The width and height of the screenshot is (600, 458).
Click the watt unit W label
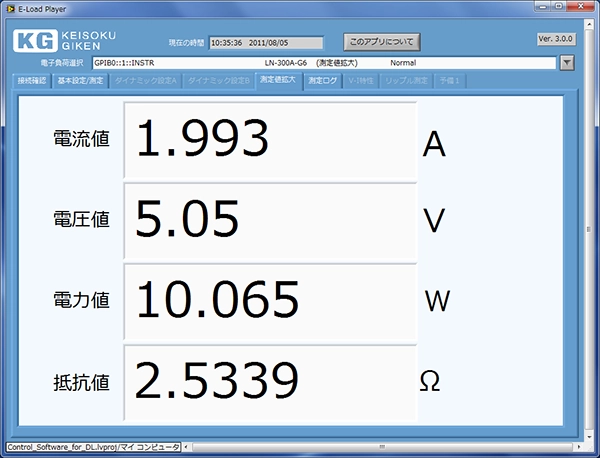[437, 301]
